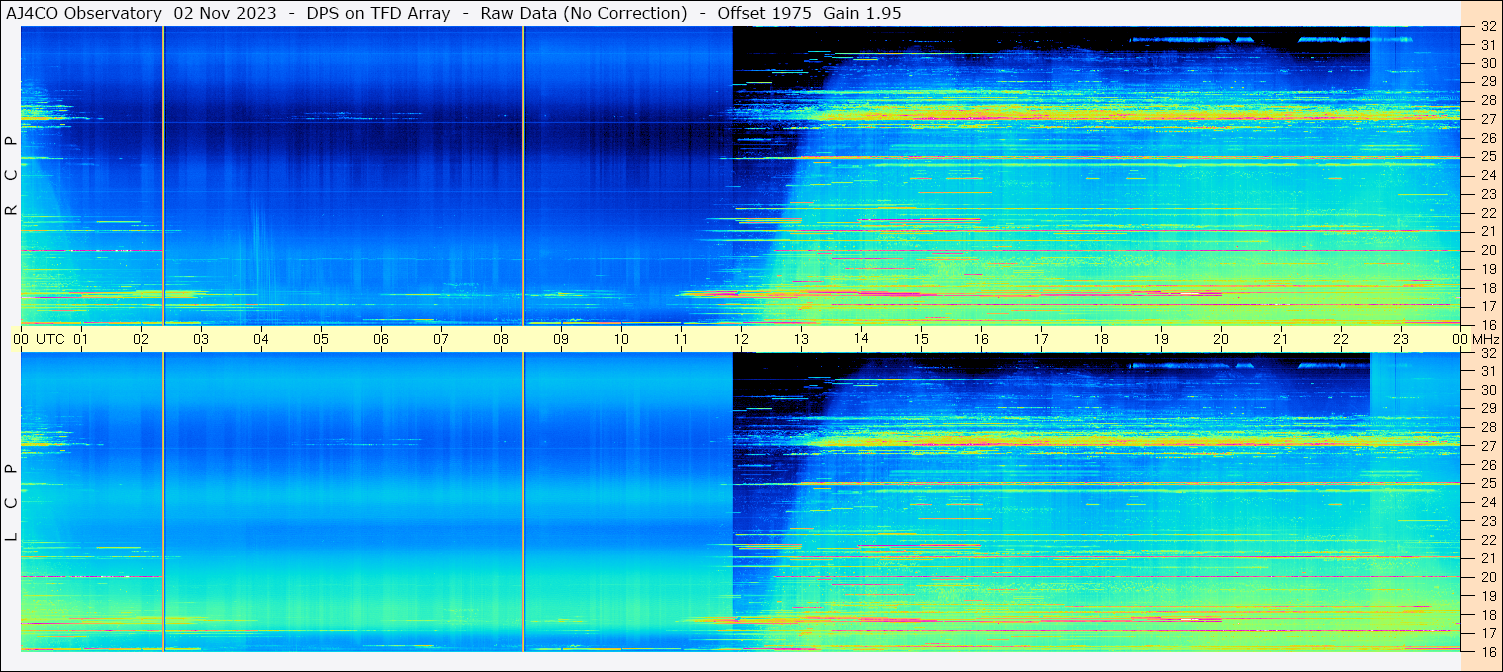Select hour "03" on the UTC time axis

[x=201, y=339]
